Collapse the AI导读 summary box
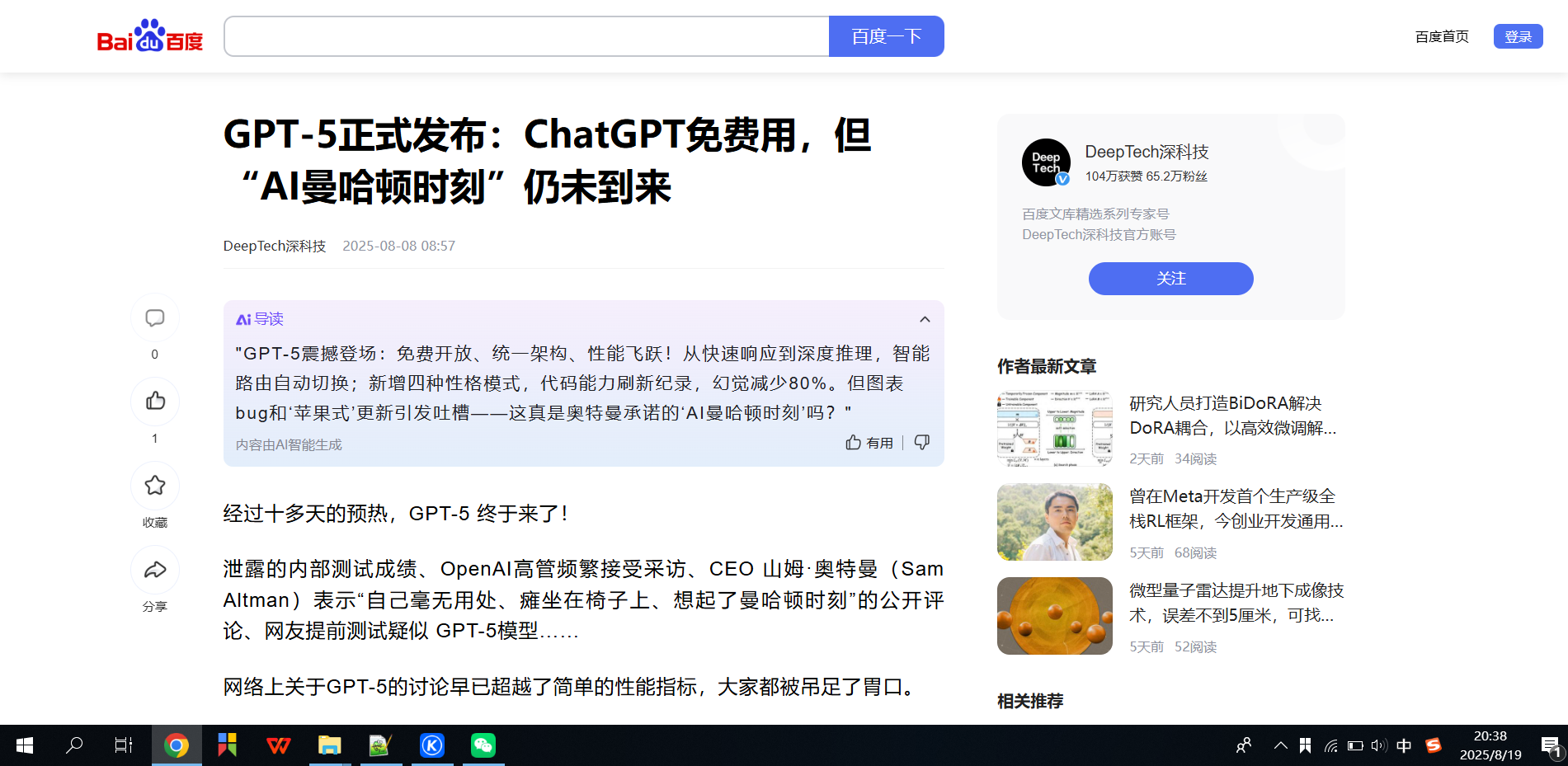1568x766 pixels. point(925,319)
